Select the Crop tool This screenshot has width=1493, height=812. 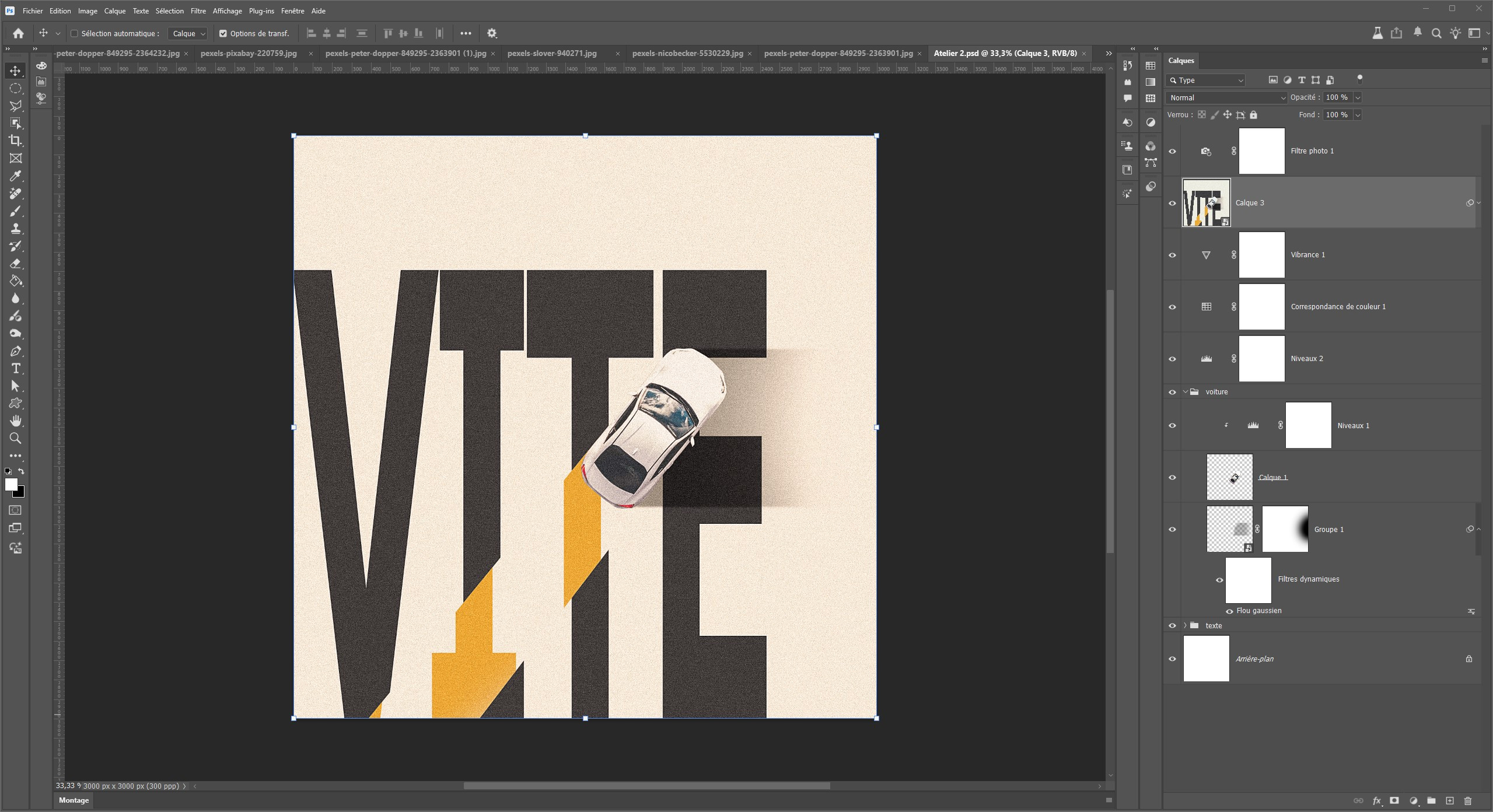tap(16, 141)
